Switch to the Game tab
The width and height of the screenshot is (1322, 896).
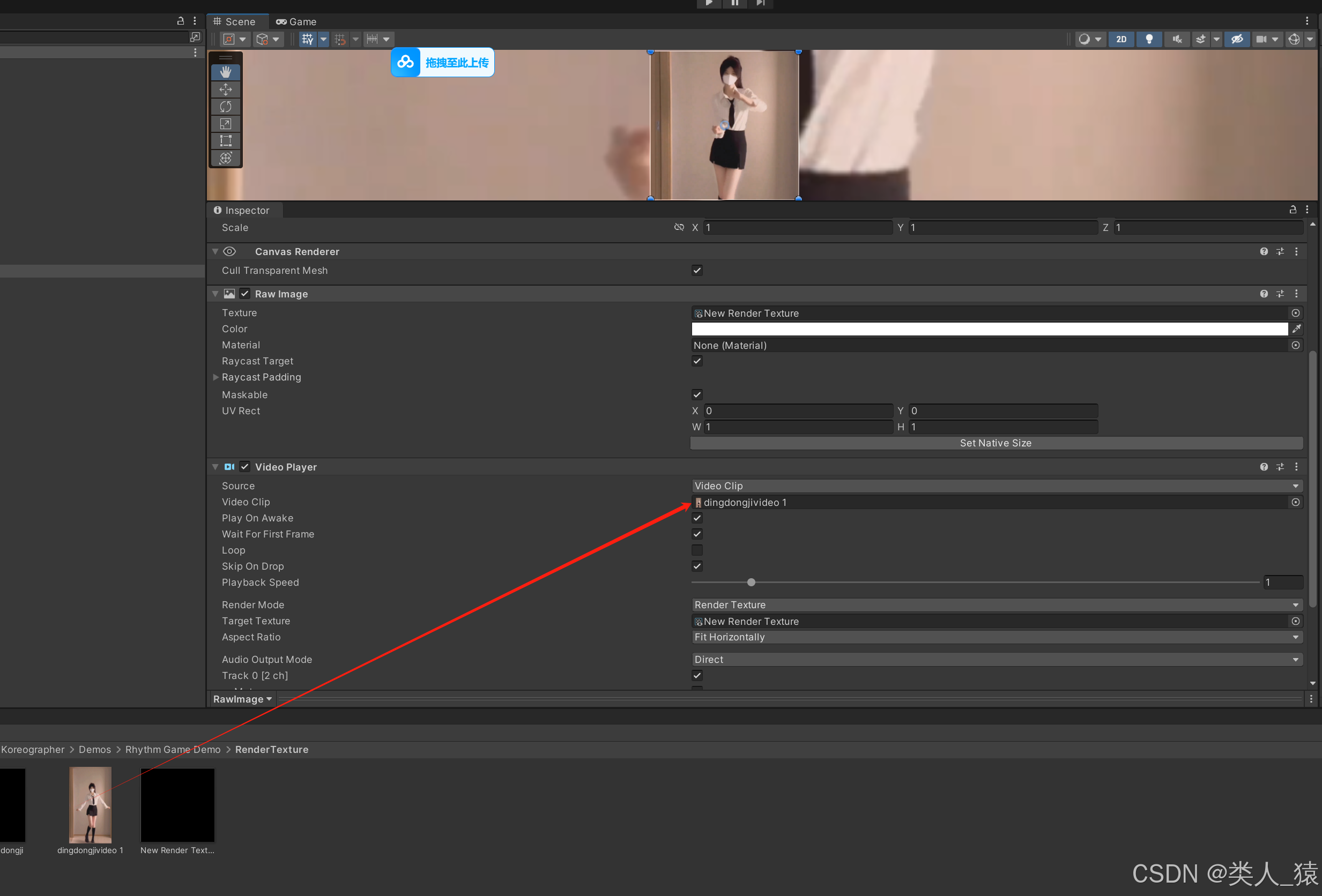pyautogui.click(x=296, y=21)
